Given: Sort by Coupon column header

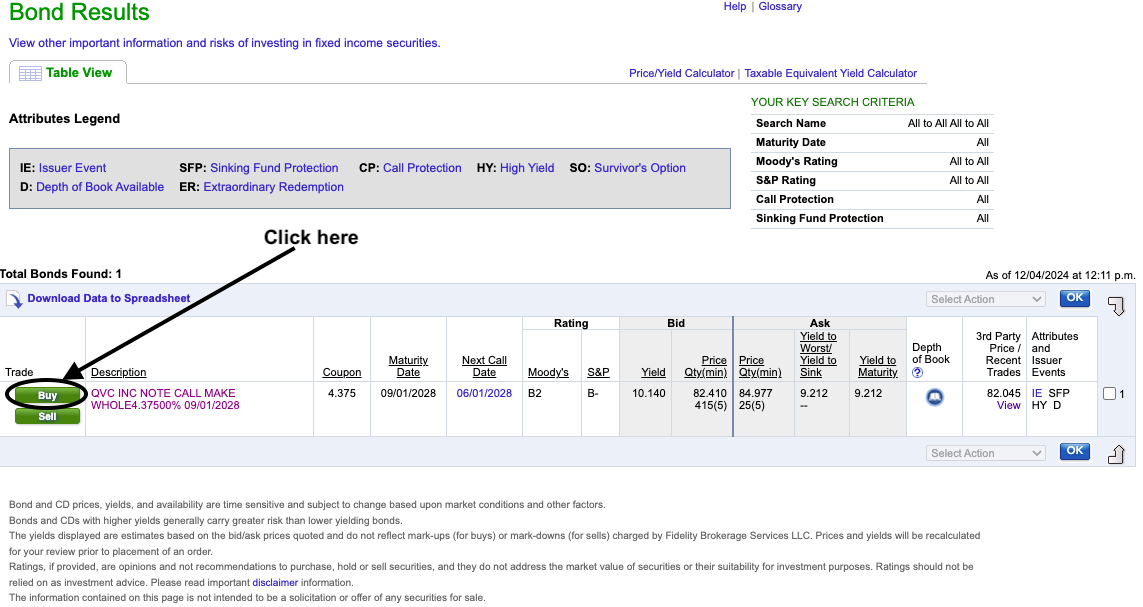Looking at the screenshot, I should click(x=342, y=372).
